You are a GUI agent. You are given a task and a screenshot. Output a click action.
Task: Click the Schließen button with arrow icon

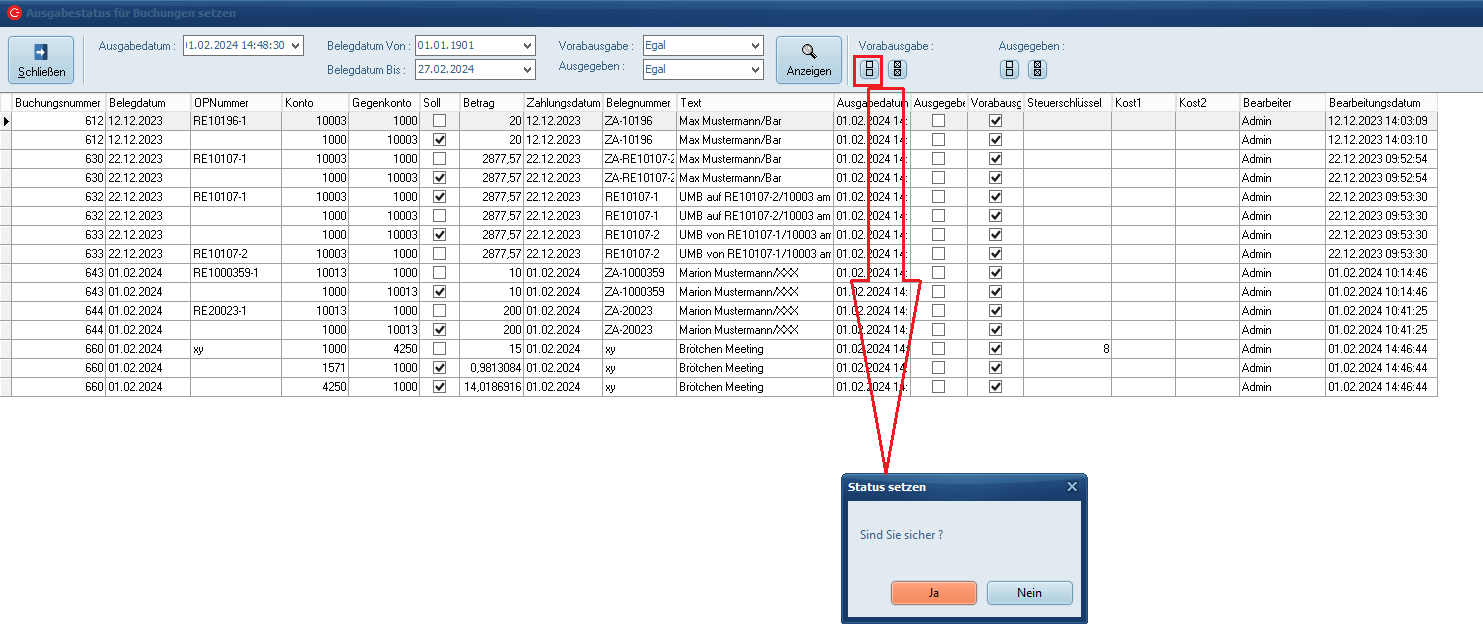(x=41, y=60)
